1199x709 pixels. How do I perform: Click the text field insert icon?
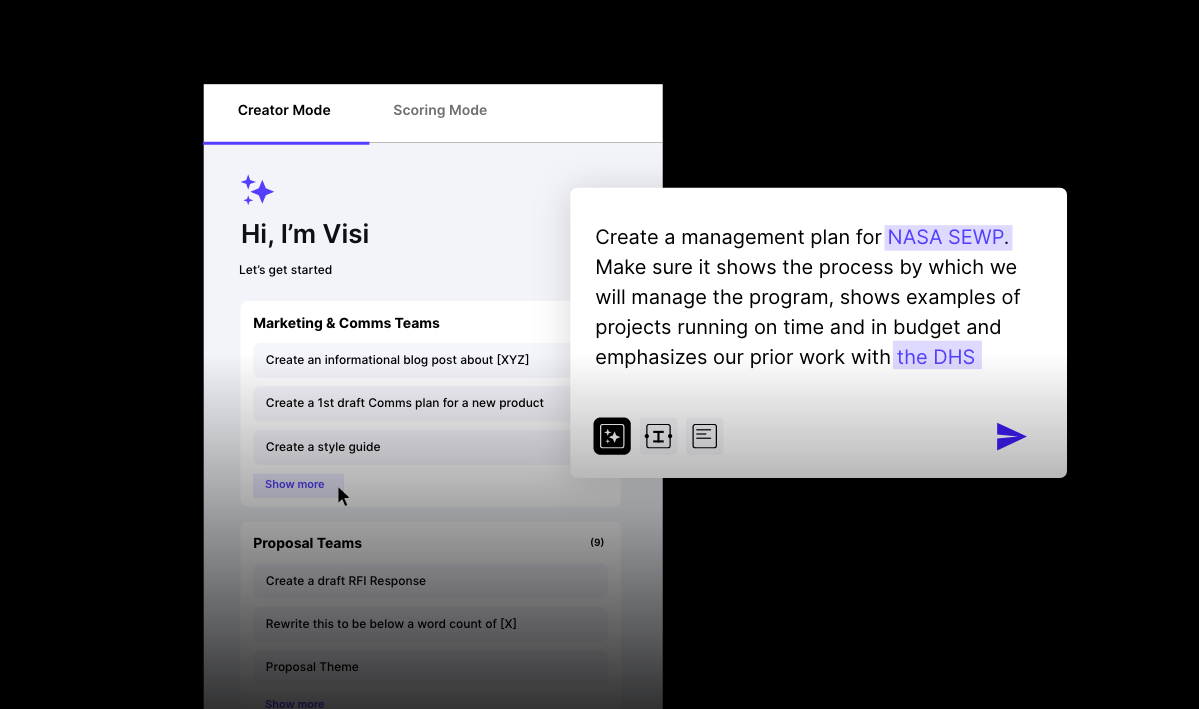(658, 436)
